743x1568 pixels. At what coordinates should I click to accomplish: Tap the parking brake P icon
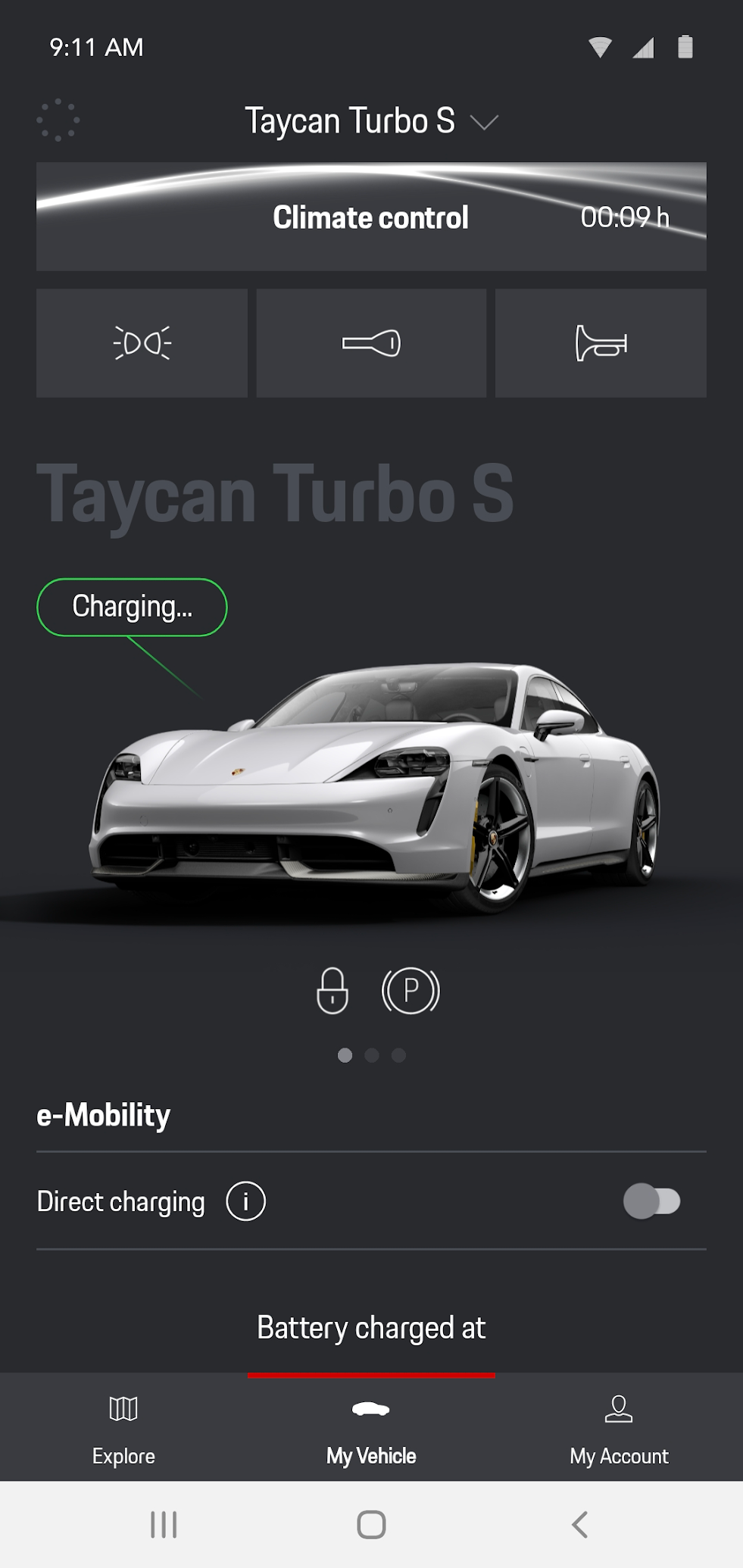[x=411, y=990]
